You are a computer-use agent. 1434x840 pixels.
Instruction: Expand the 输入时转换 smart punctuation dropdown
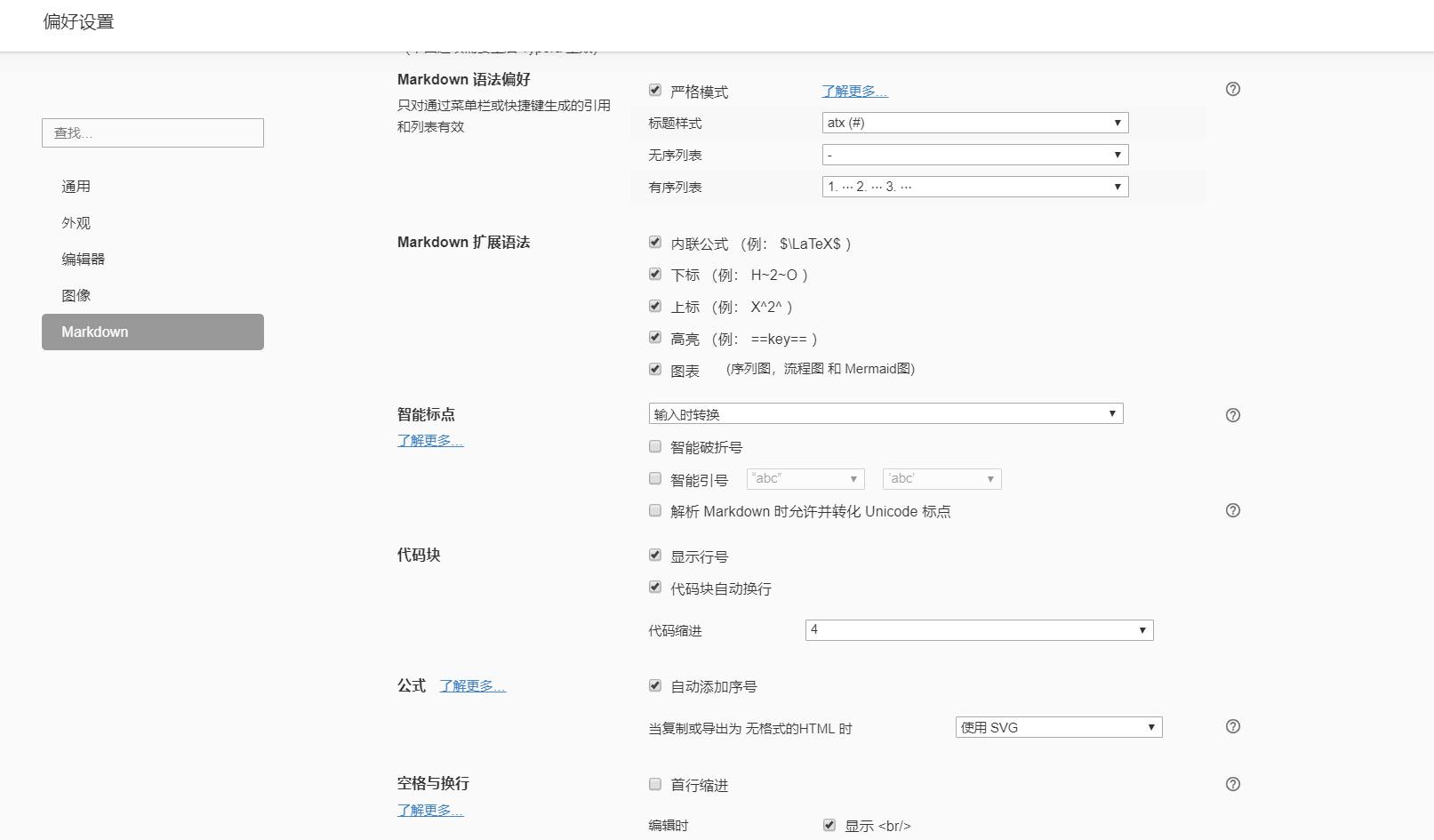[x=885, y=414]
